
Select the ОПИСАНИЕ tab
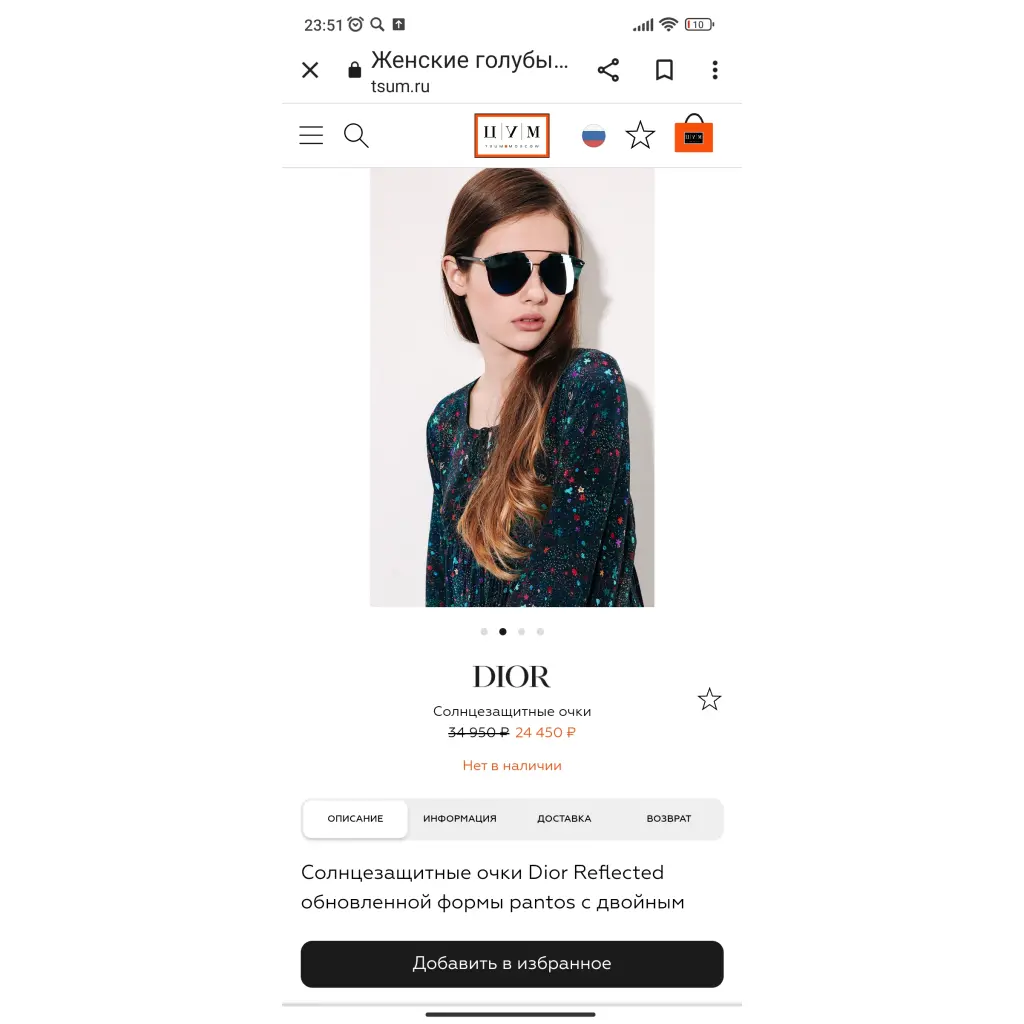[355, 818]
